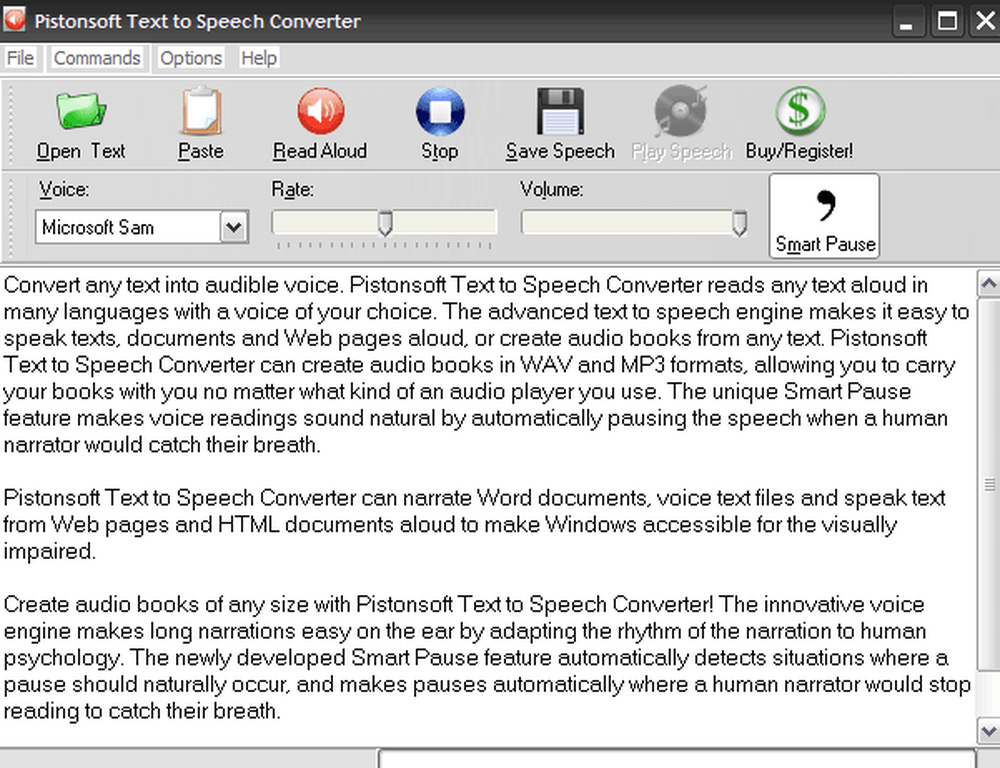
Task: Click the application icon in title bar
Action: [x=15, y=20]
